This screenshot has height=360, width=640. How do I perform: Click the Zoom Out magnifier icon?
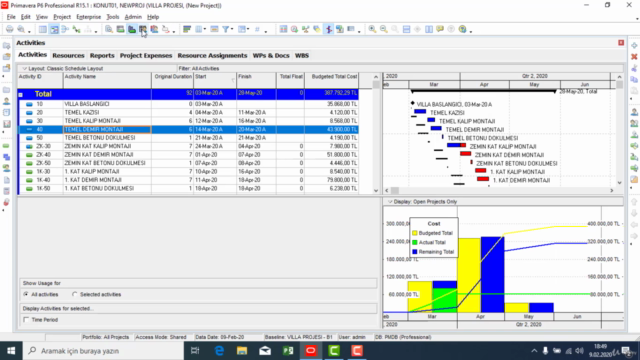click(x=384, y=29)
